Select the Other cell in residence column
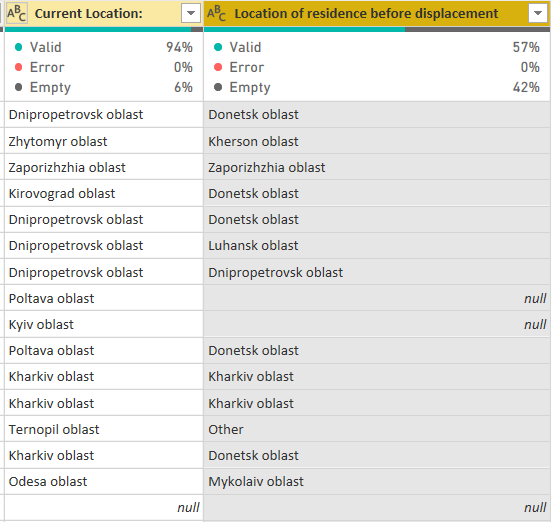This screenshot has height=522, width=551. pyautogui.click(x=377, y=429)
